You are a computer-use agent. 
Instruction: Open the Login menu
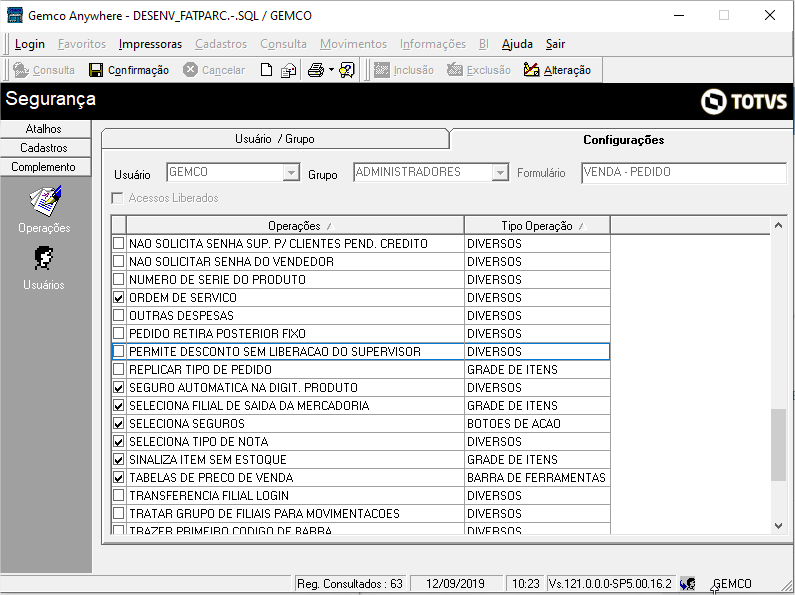coord(29,44)
